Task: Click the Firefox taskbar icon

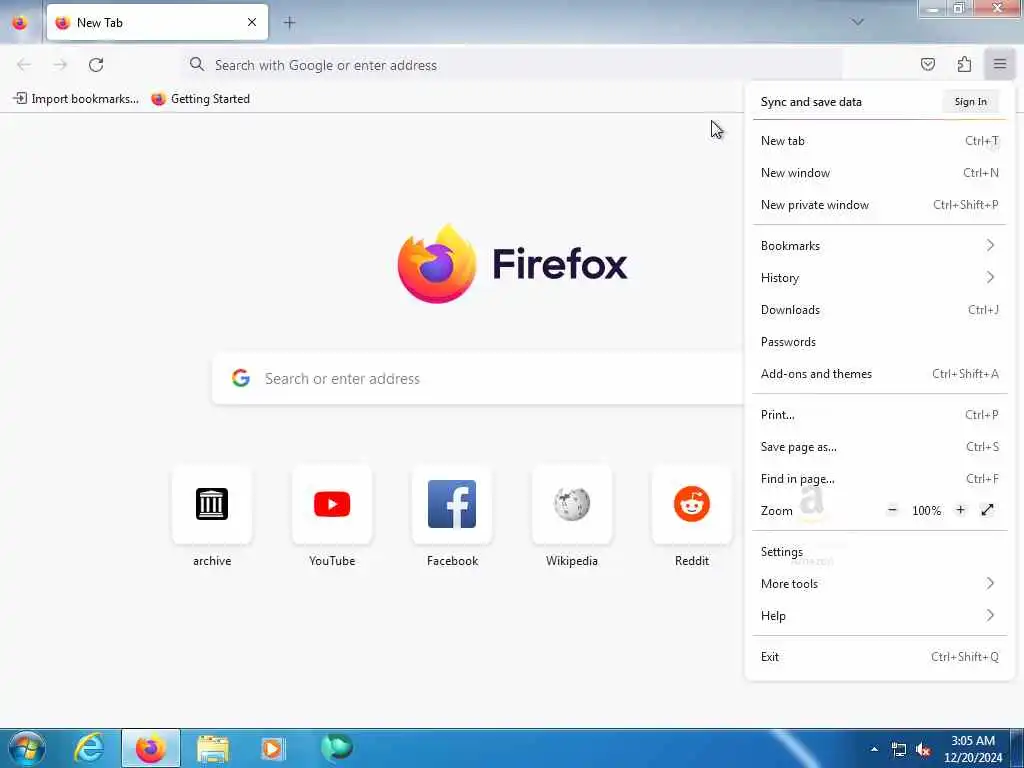Action: coord(151,748)
